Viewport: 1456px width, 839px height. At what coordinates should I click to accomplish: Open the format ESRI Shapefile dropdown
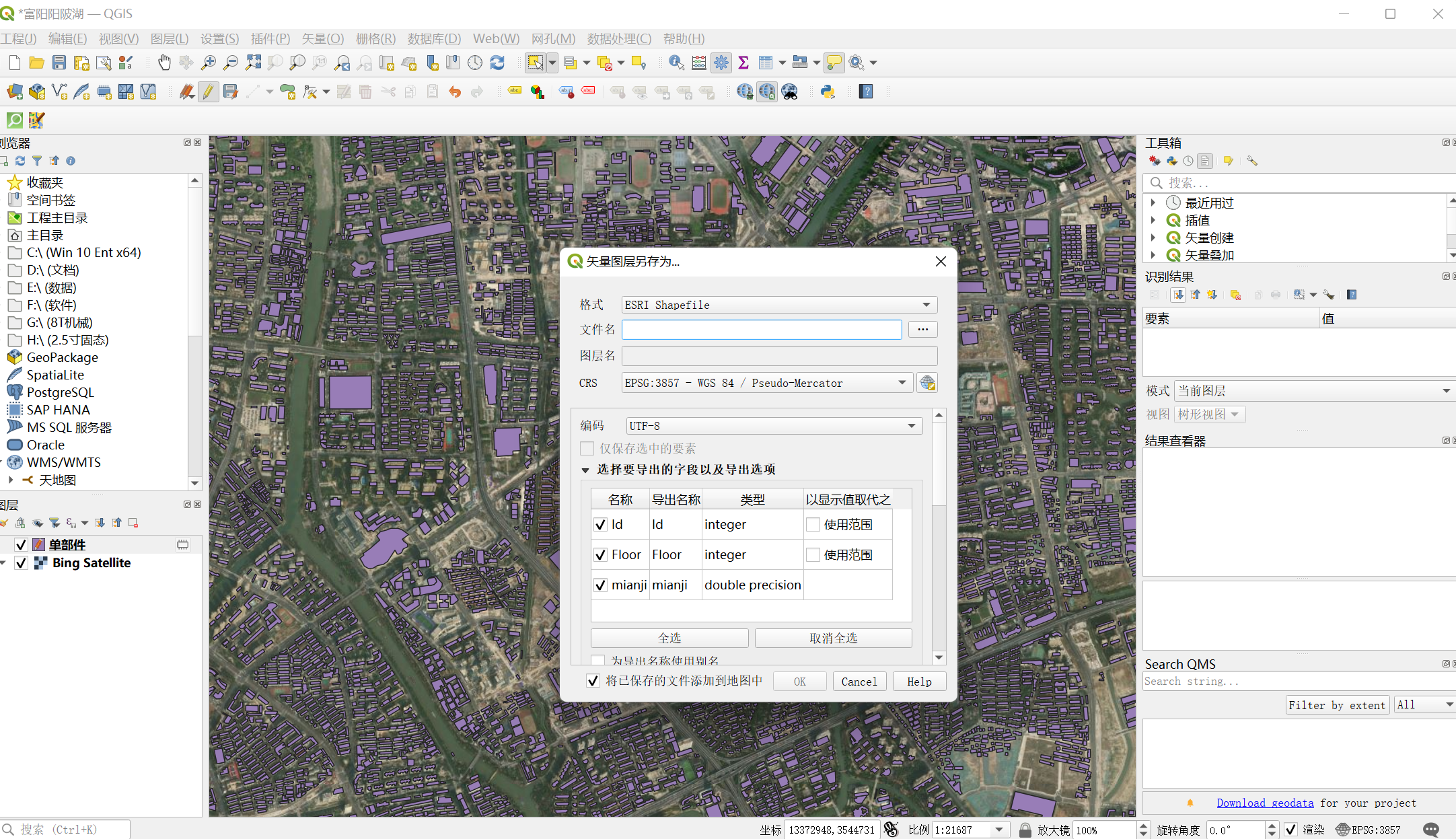(779, 305)
